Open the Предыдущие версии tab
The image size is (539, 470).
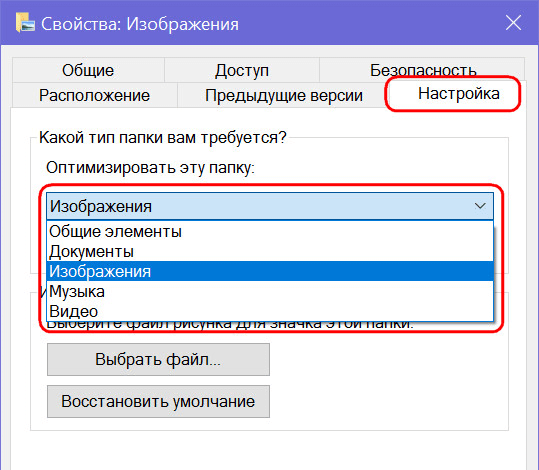284,95
